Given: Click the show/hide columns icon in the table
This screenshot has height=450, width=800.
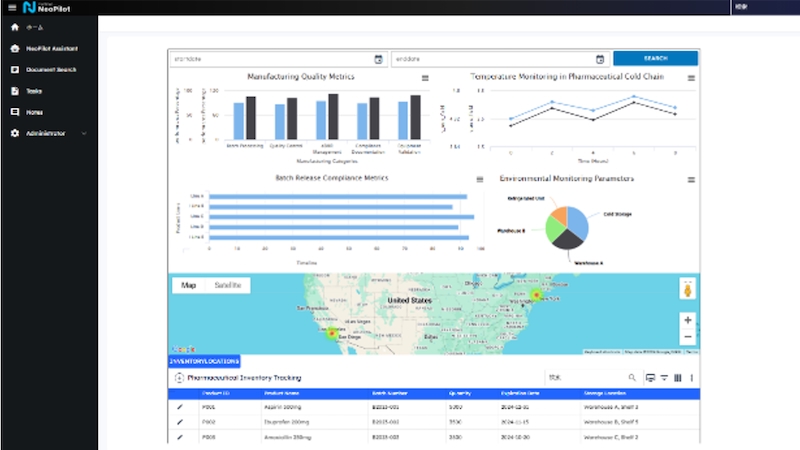Looking at the screenshot, I should [x=677, y=378].
